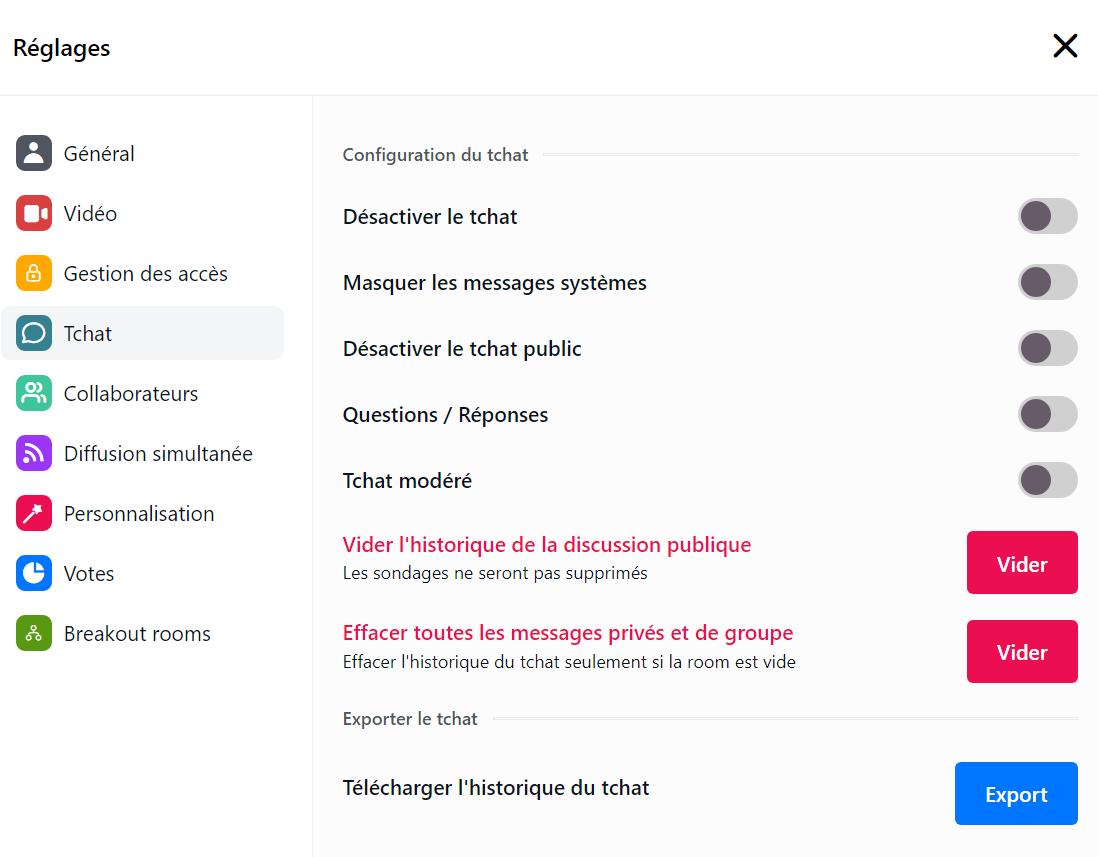Click the Votes pie chart icon
1098x857 pixels.
[x=34, y=573]
